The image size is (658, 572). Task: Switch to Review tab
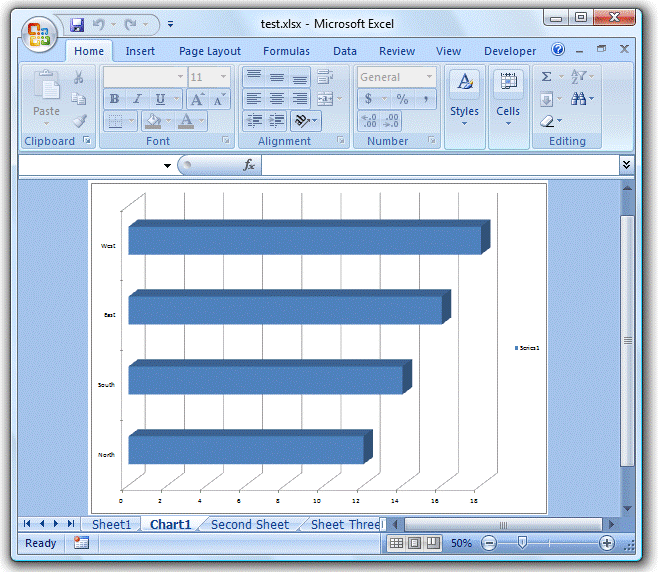coord(397,51)
